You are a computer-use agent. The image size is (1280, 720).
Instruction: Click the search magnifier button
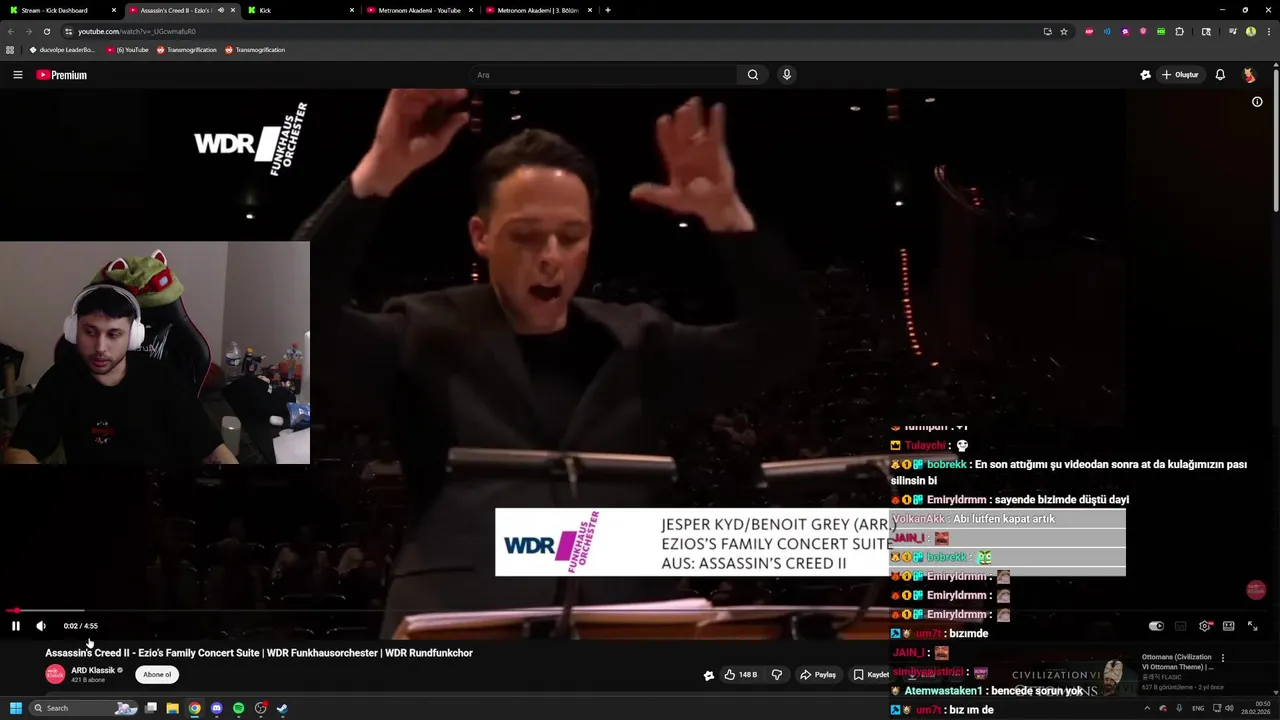[753, 75]
